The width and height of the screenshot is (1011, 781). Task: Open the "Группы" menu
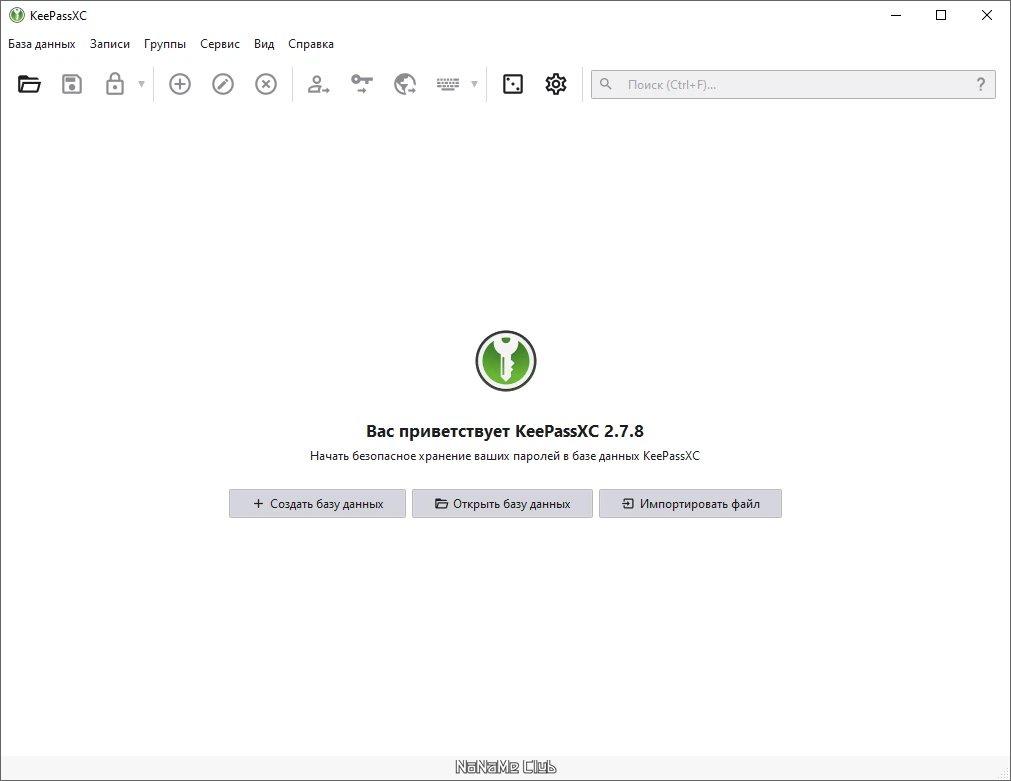coord(164,44)
